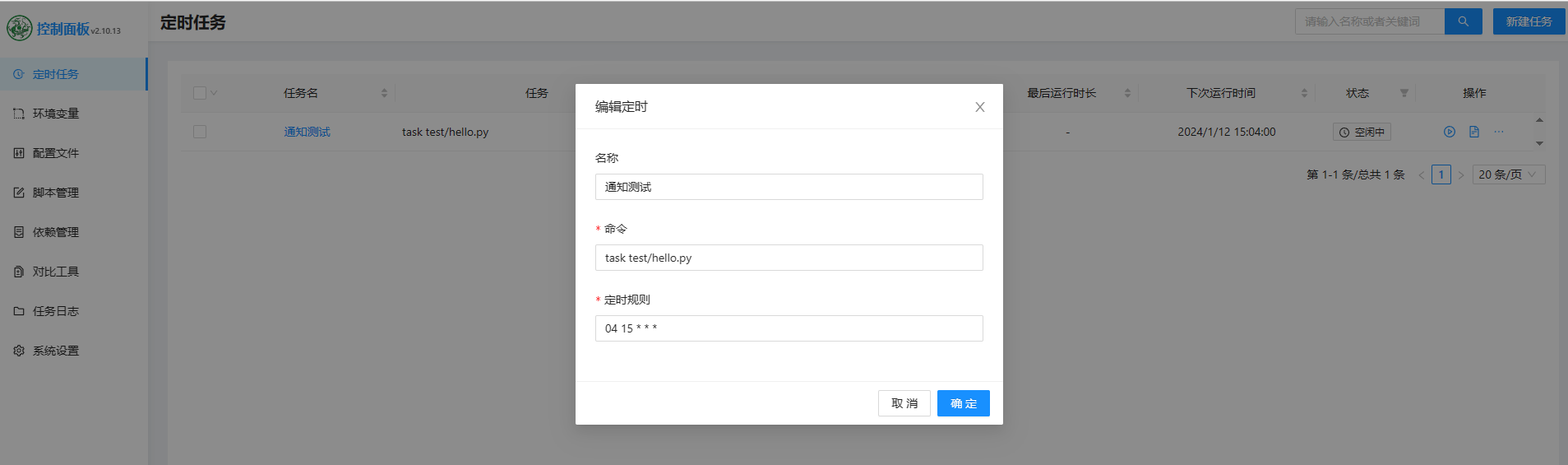
Task: Click the 确定 button
Action: [x=963, y=403]
